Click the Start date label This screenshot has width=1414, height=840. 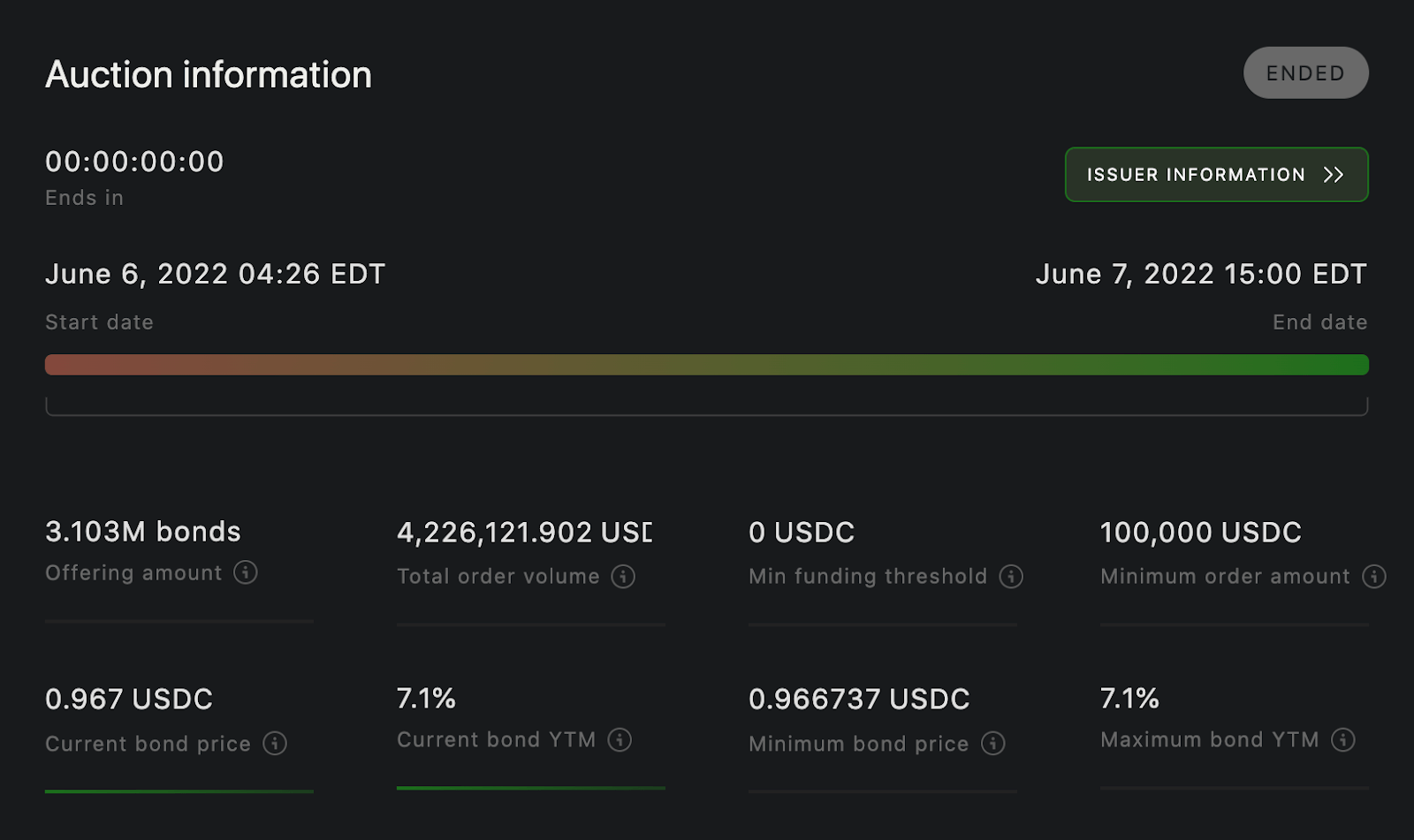coord(99,322)
